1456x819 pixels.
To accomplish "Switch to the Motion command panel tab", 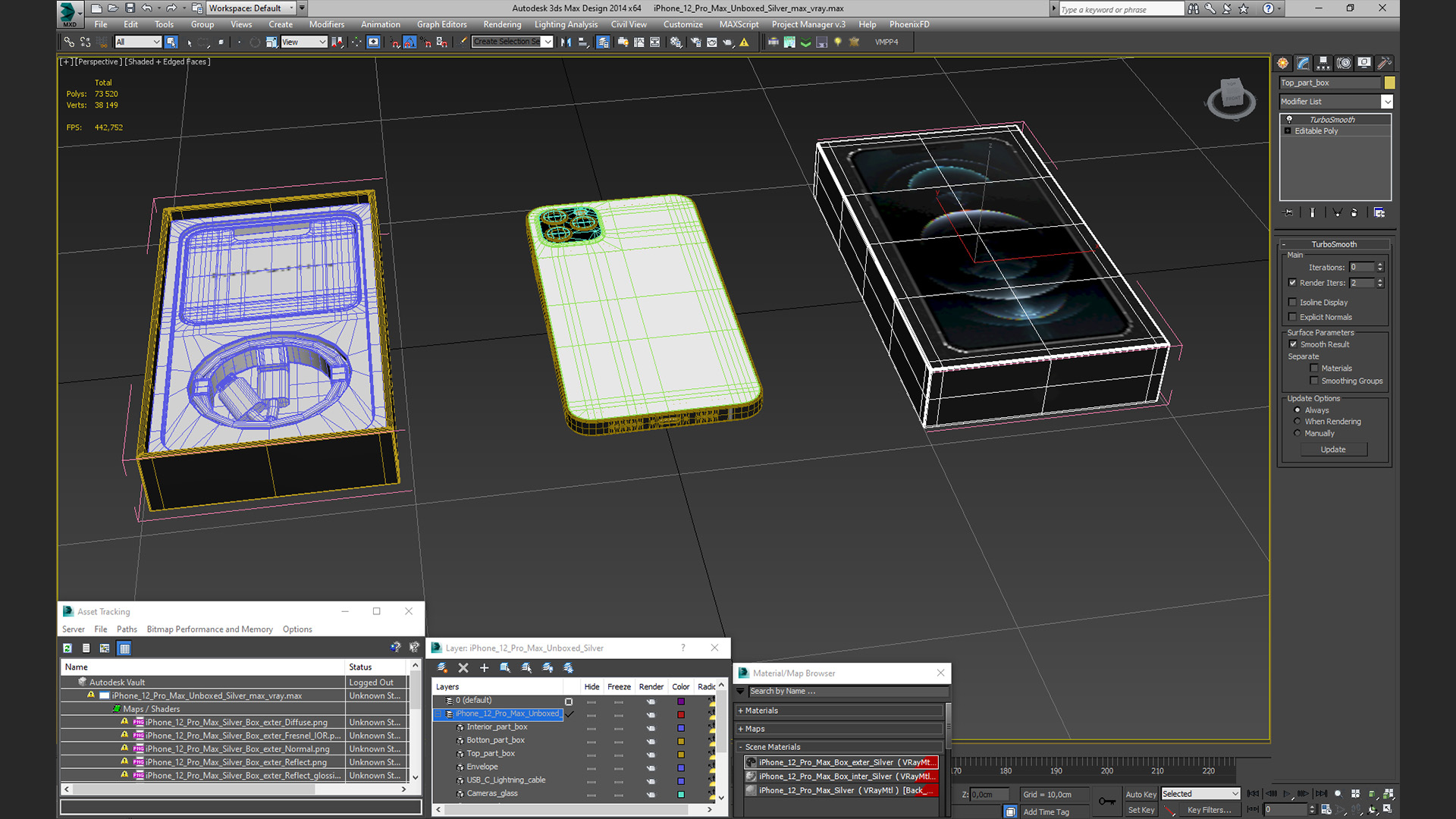I will (x=1344, y=63).
